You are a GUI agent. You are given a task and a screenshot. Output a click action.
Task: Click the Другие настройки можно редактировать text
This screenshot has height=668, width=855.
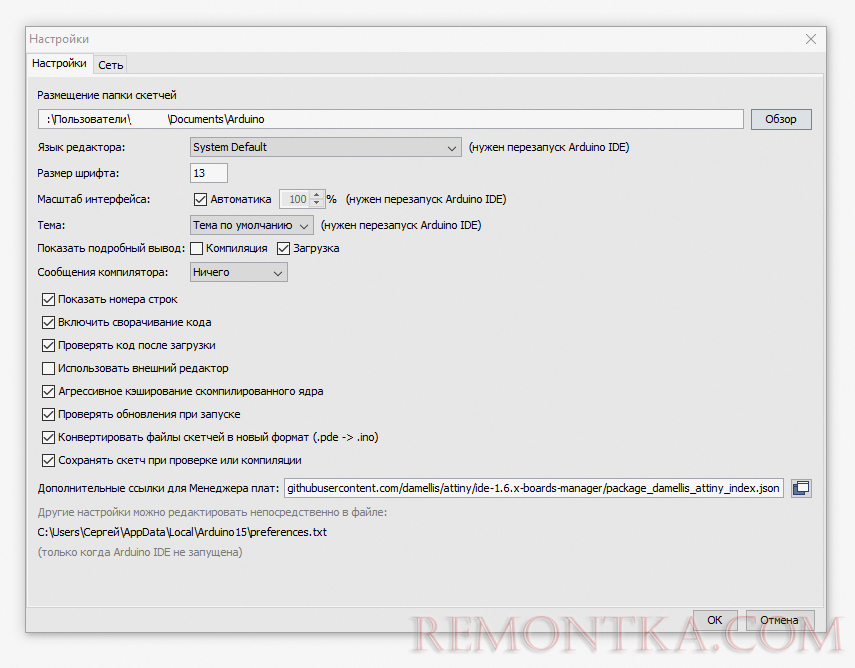[212, 513]
